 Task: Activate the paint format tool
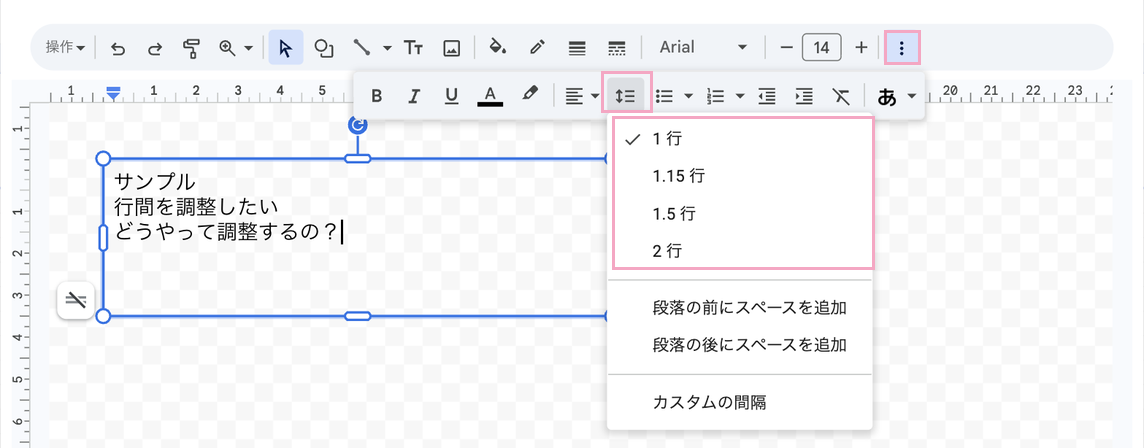point(191,48)
